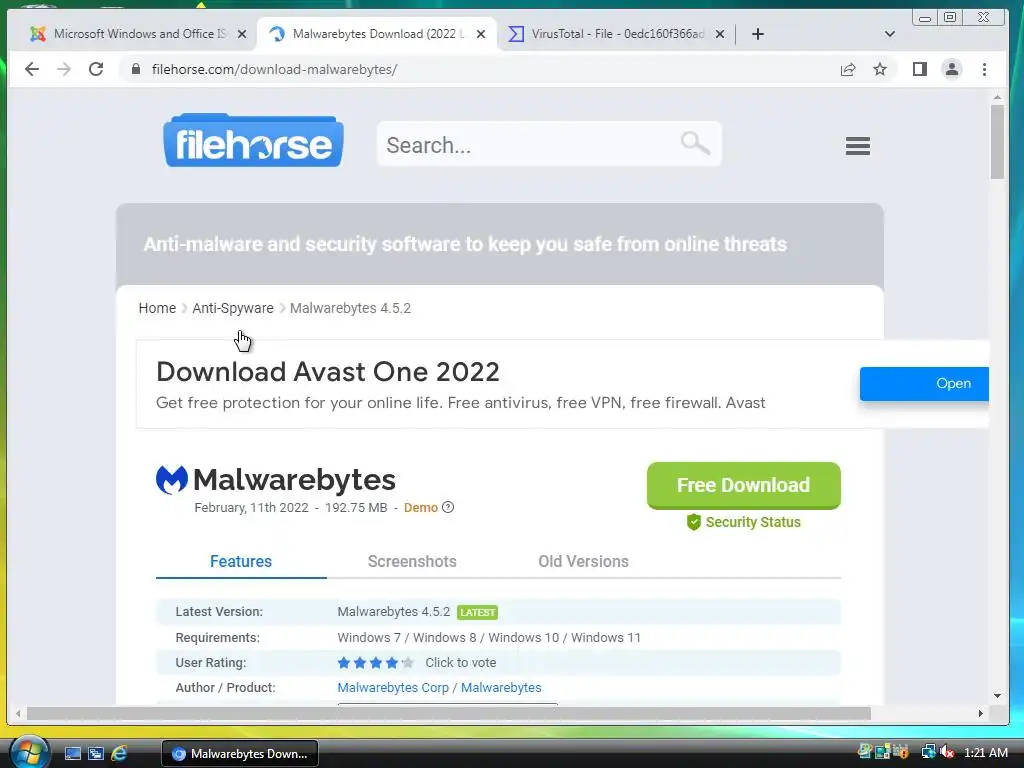
Task: Click the Demo help question icon
Action: point(448,507)
